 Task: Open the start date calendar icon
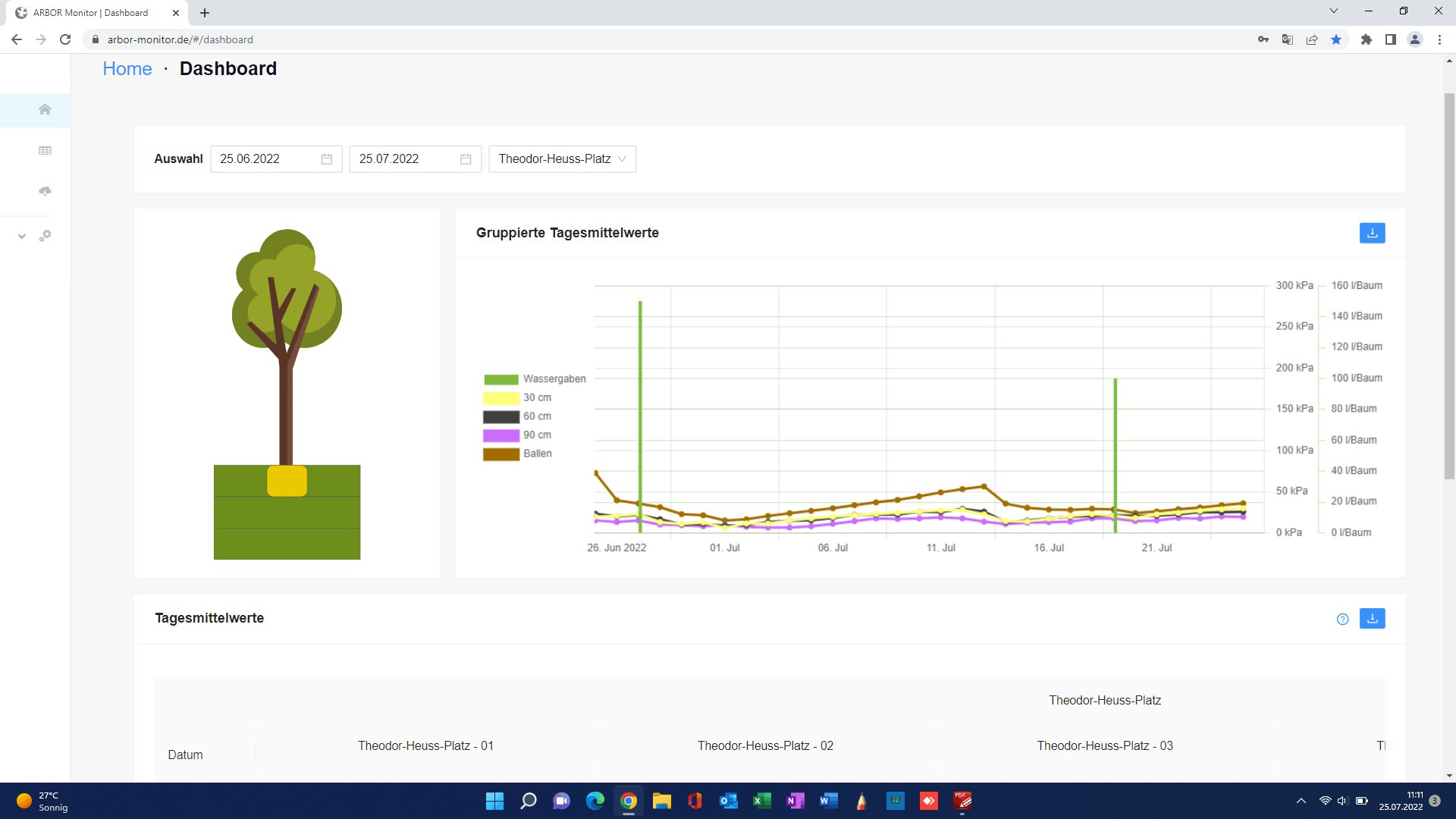tap(327, 159)
